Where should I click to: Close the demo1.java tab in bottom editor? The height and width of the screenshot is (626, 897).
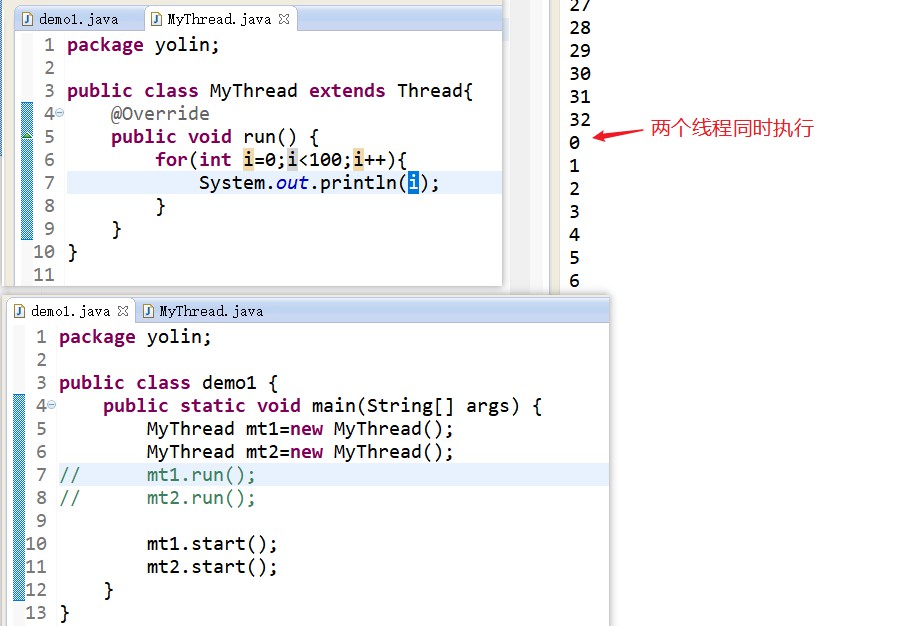point(122,311)
